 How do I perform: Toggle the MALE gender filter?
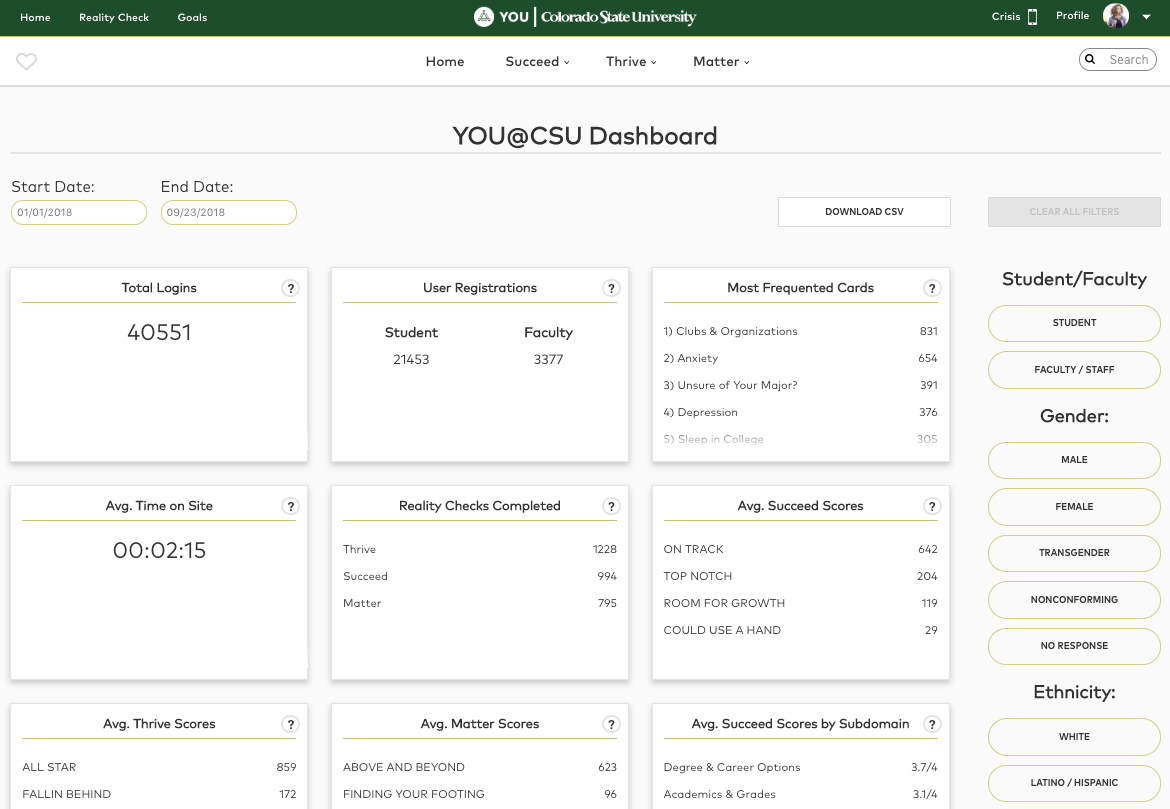(x=1074, y=460)
